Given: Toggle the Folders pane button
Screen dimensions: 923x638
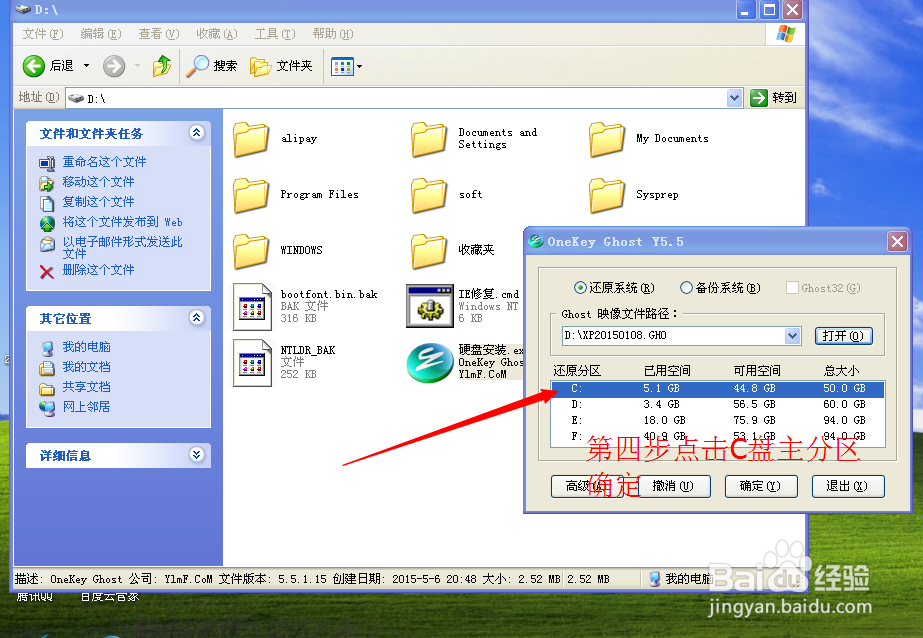Looking at the screenshot, I should 281,66.
